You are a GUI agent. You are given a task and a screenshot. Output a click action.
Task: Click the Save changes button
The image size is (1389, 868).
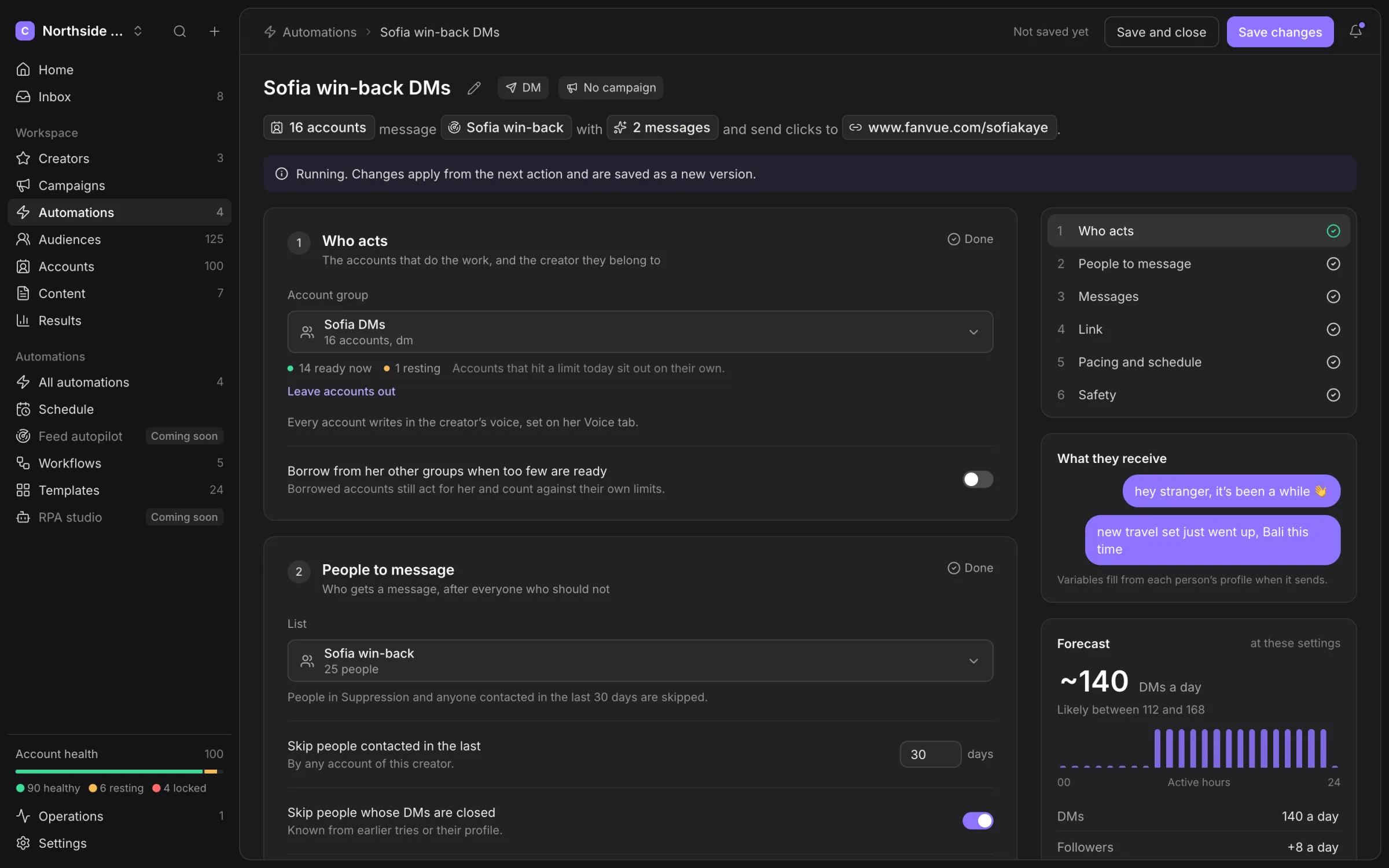tap(1280, 32)
